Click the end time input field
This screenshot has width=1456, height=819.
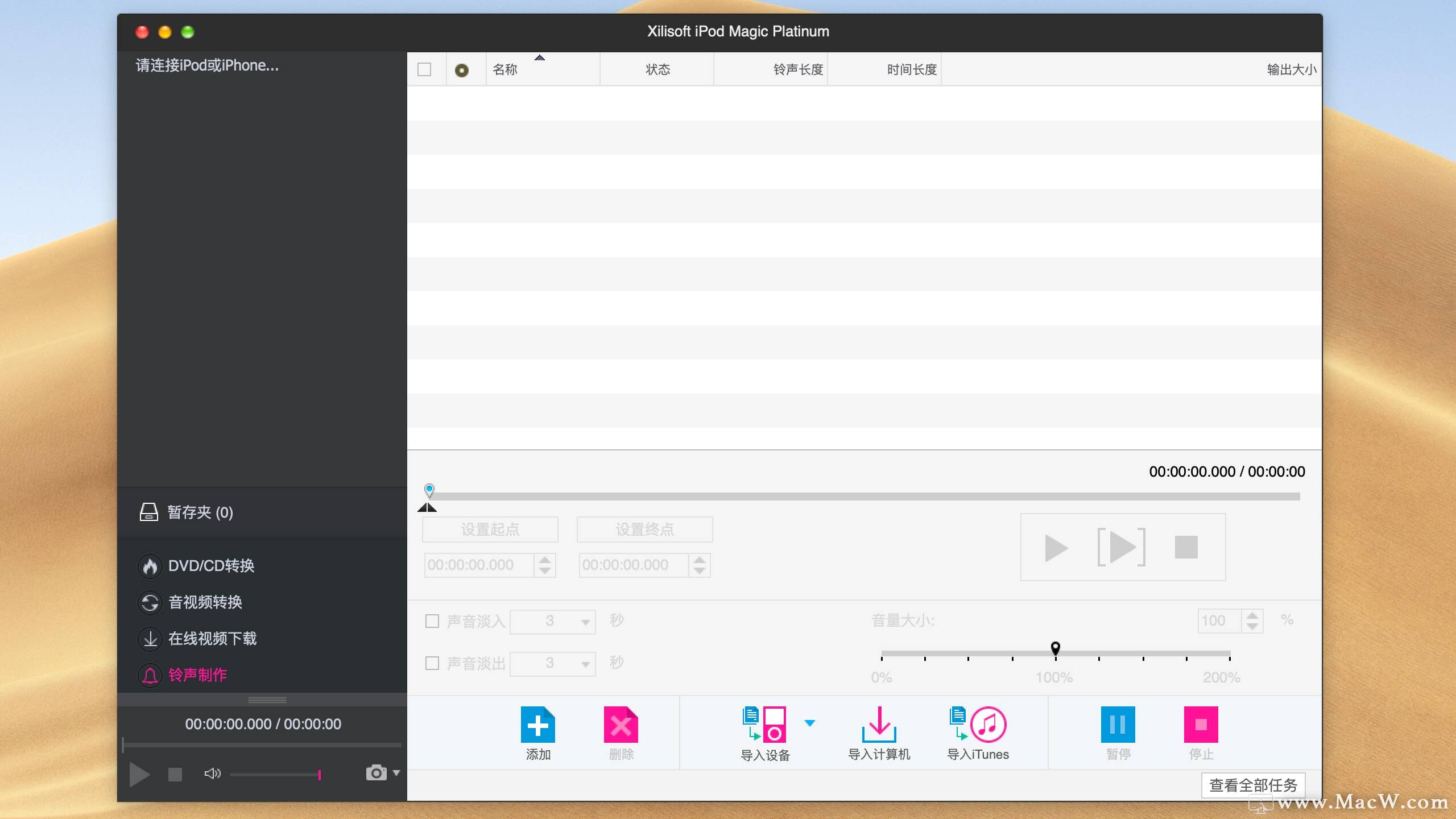pos(634,565)
